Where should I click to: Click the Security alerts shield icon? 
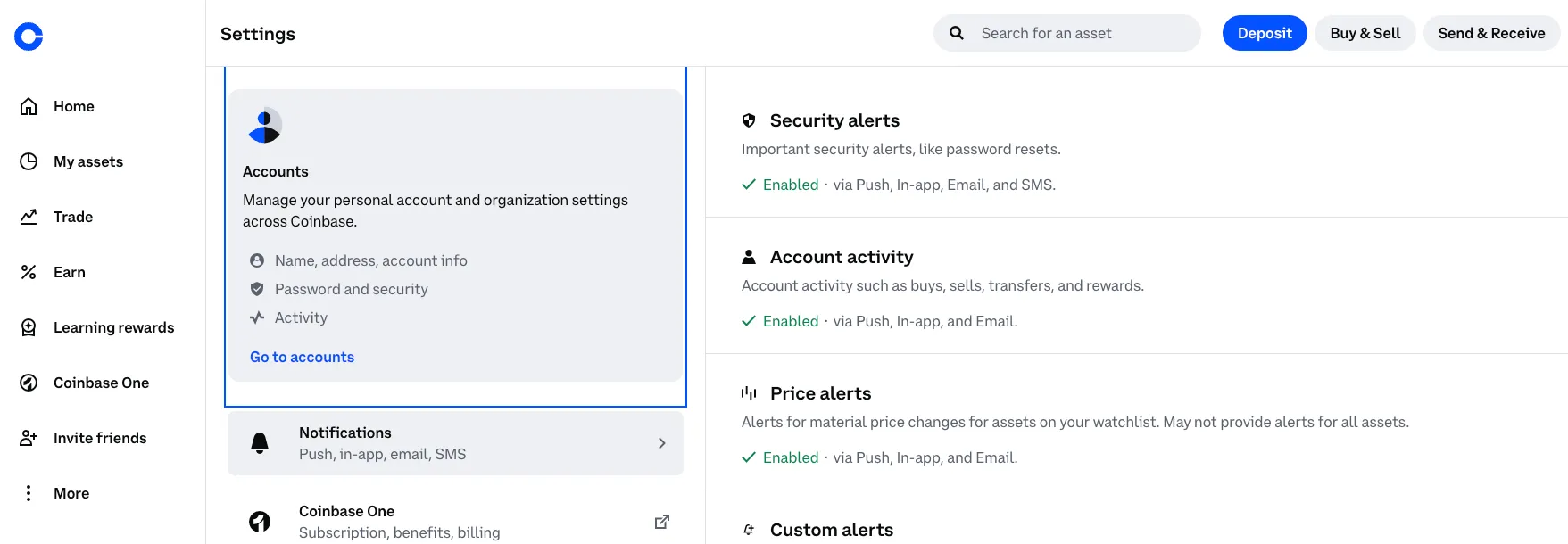click(749, 120)
